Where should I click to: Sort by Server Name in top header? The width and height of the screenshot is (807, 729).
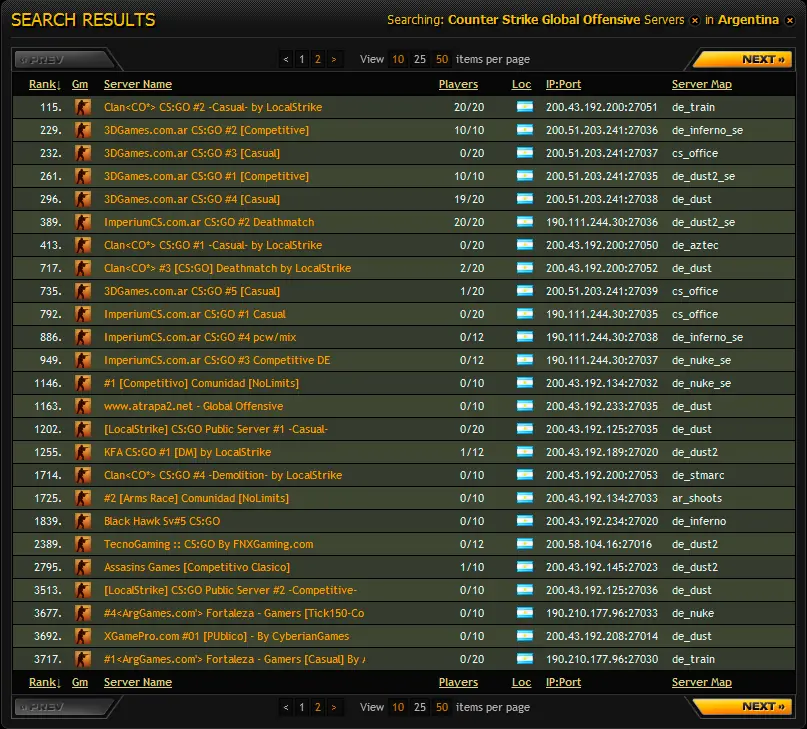coord(138,84)
